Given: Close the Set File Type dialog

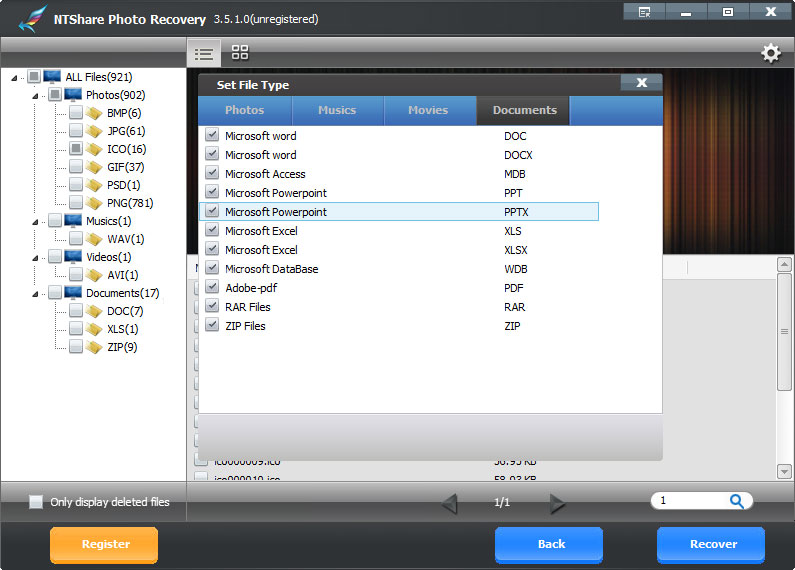Looking at the screenshot, I should 641,83.
